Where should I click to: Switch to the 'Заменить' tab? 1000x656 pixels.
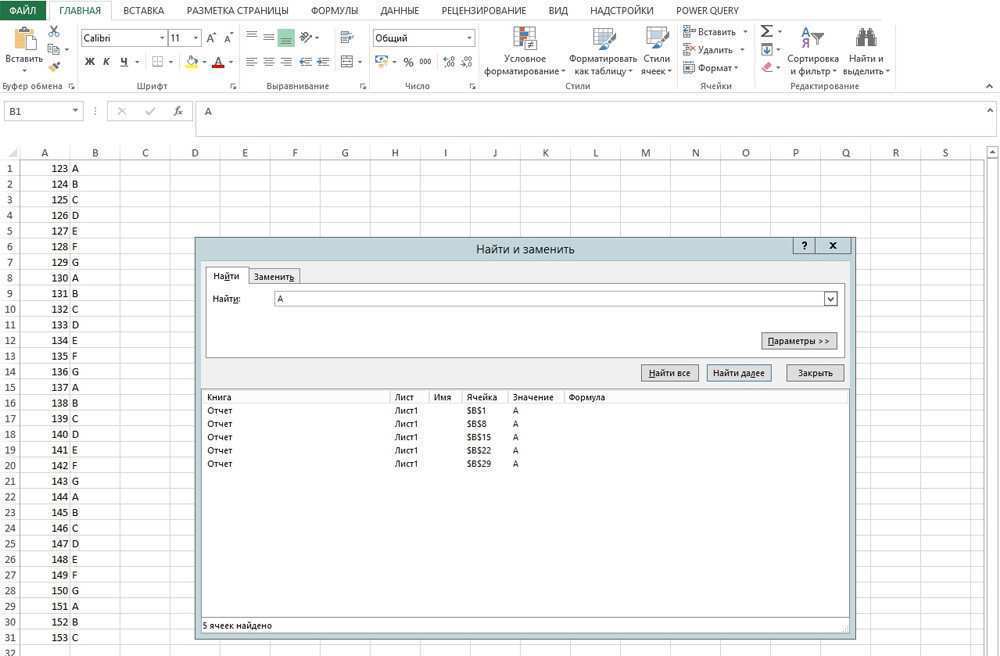tap(273, 276)
